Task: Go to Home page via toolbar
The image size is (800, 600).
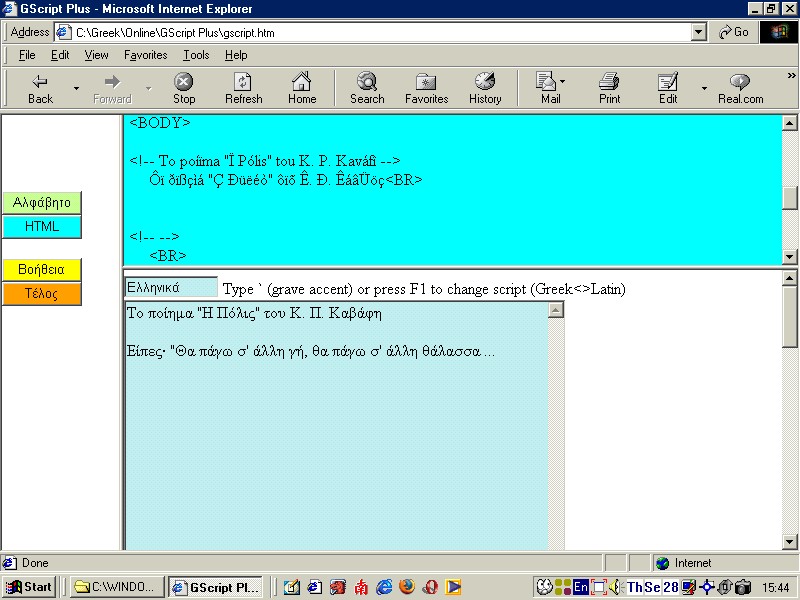Action: click(x=302, y=88)
